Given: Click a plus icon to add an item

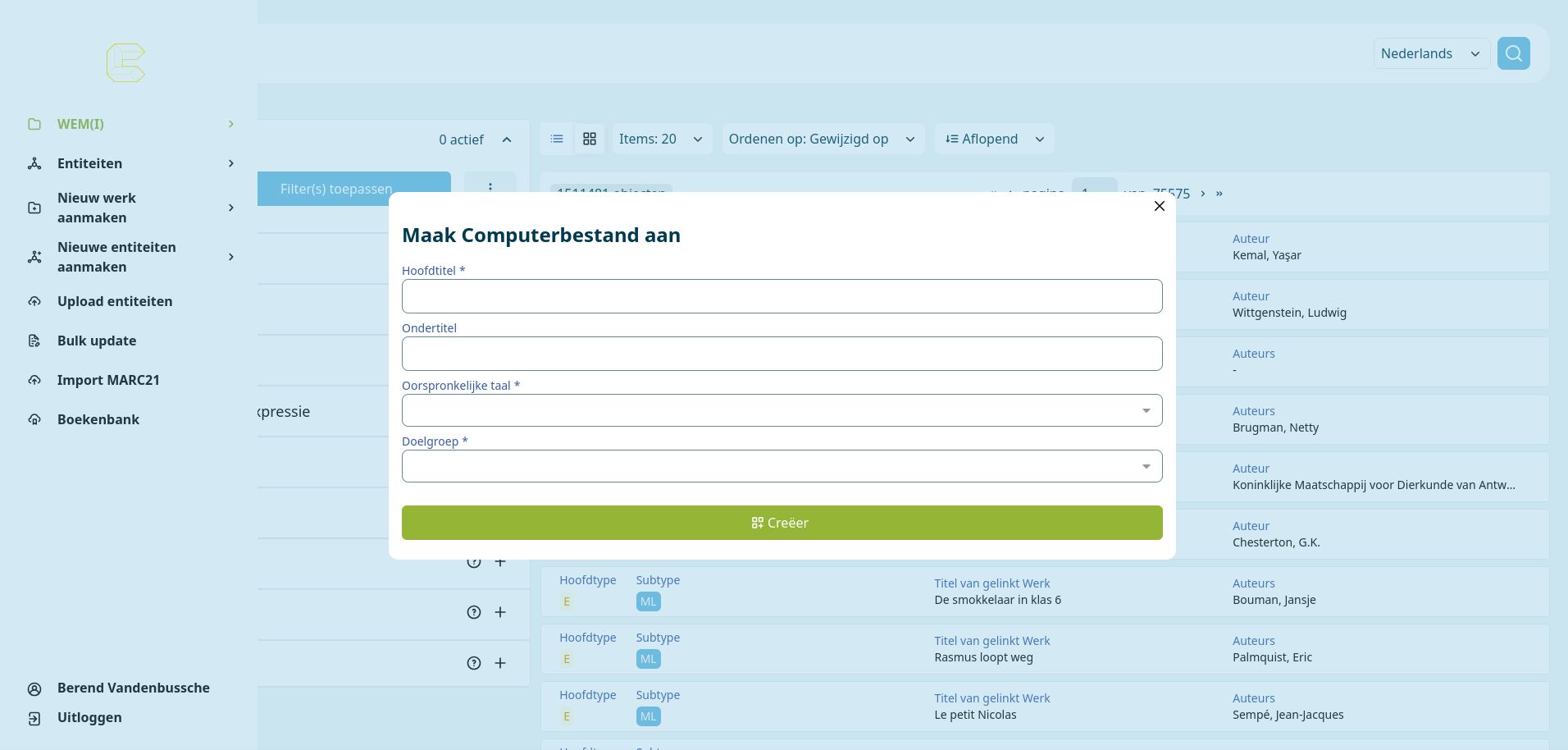Looking at the screenshot, I should coord(501,611).
